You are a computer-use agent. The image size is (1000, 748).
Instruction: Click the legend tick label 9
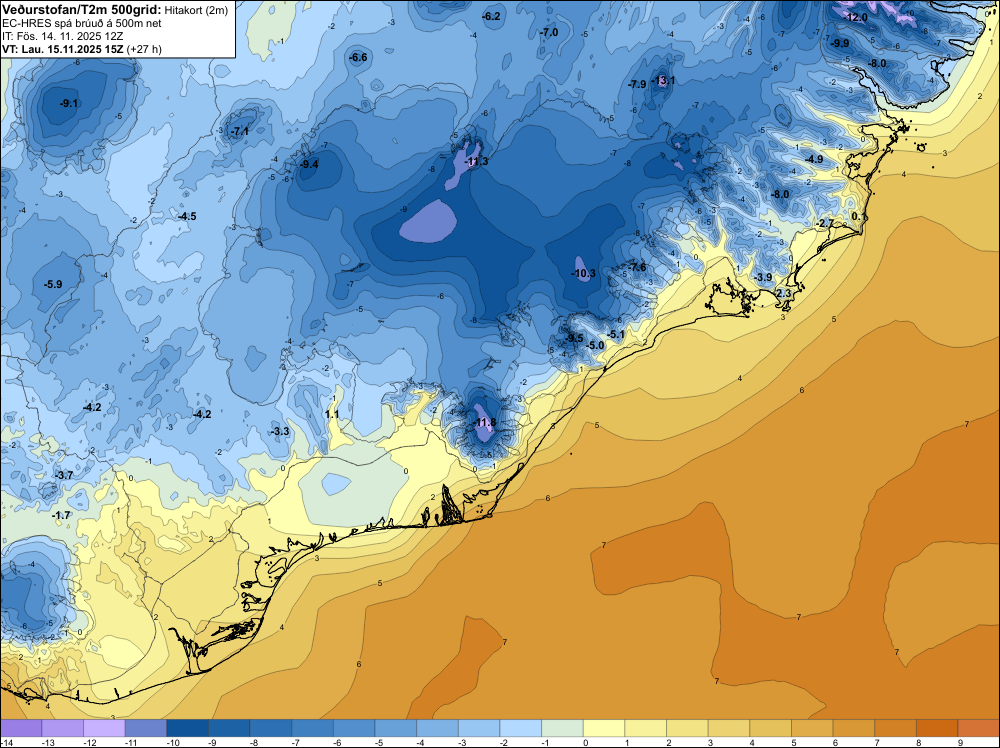(960, 742)
